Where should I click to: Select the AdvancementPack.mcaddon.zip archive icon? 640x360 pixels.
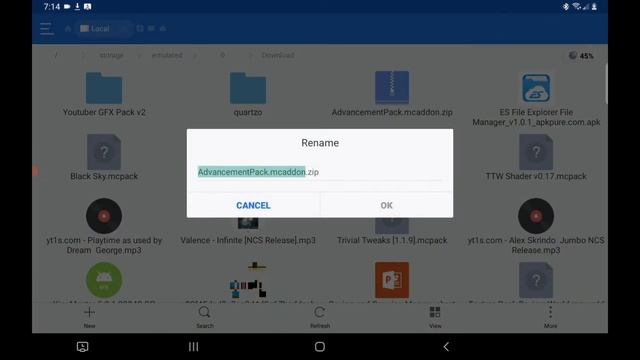(x=392, y=87)
